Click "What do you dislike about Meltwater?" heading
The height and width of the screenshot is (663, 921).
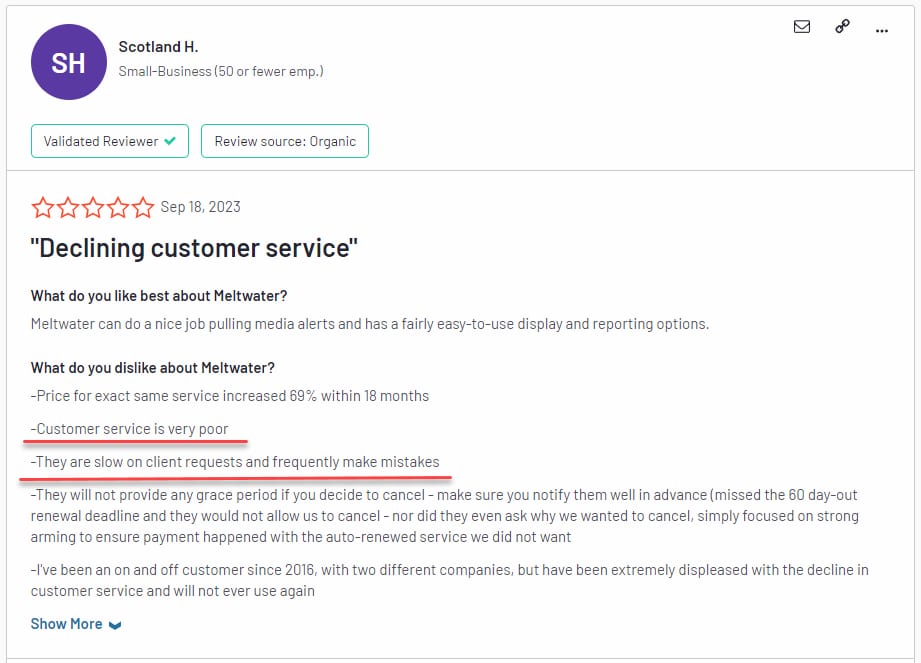(153, 368)
